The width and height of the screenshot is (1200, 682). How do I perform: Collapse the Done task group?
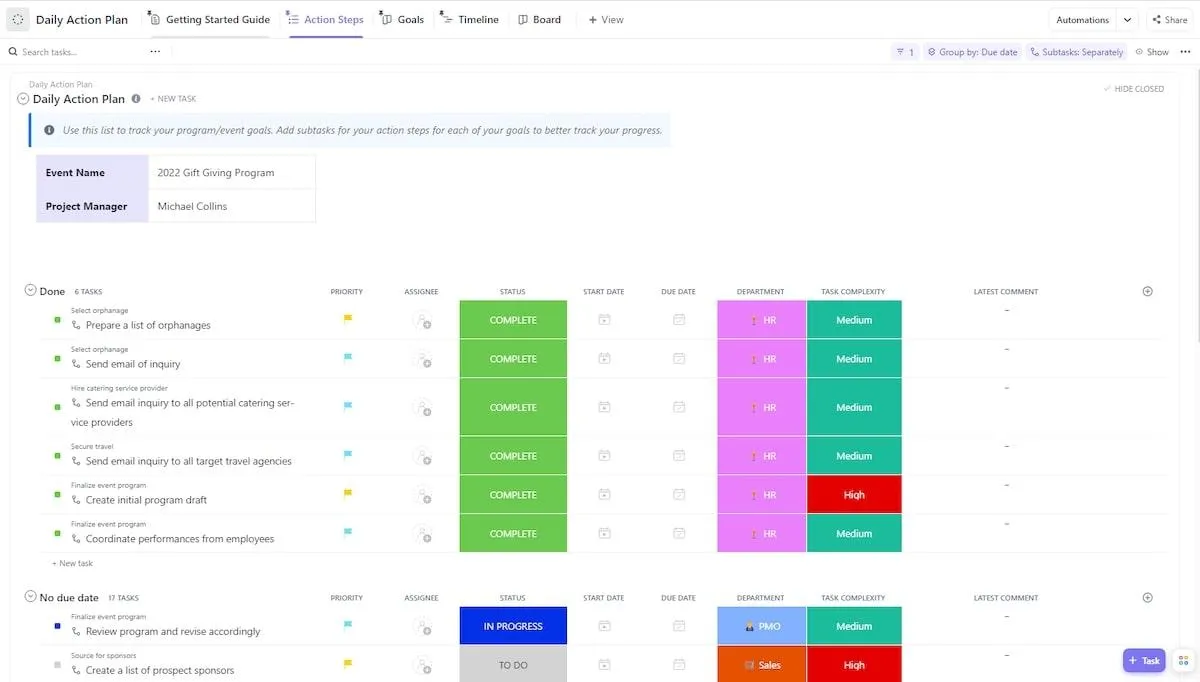click(x=30, y=290)
